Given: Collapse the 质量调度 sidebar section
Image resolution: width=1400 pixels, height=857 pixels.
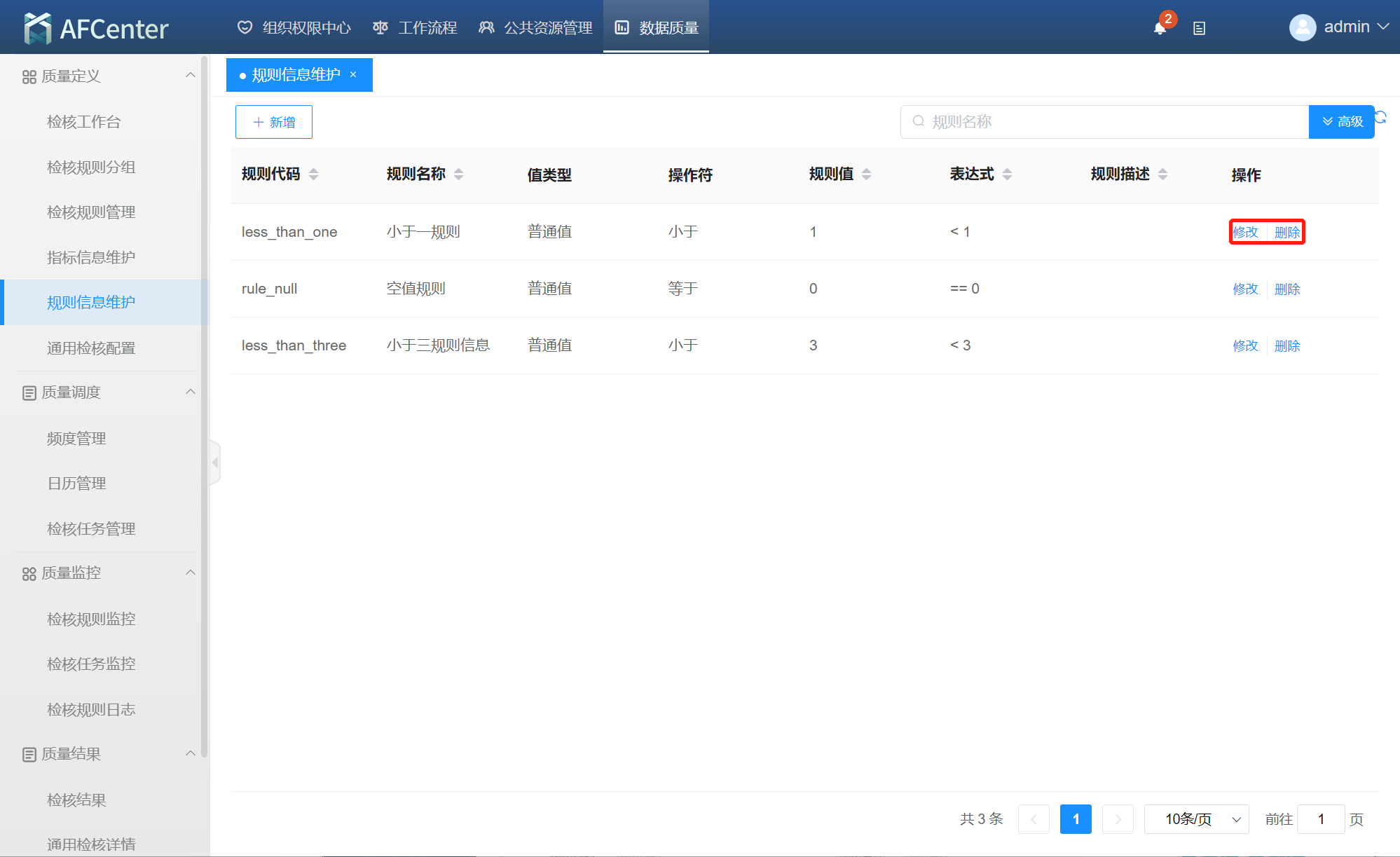Looking at the screenshot, I should pos(190,392).
